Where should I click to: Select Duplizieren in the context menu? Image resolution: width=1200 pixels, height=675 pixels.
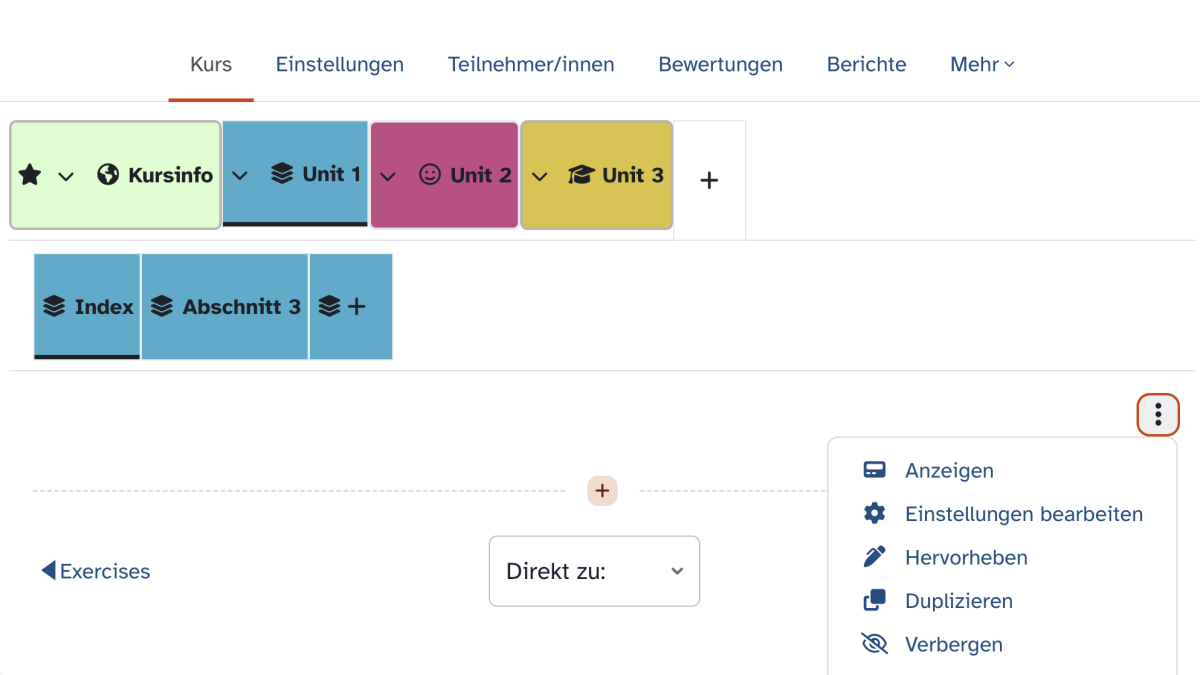point(958,601)
